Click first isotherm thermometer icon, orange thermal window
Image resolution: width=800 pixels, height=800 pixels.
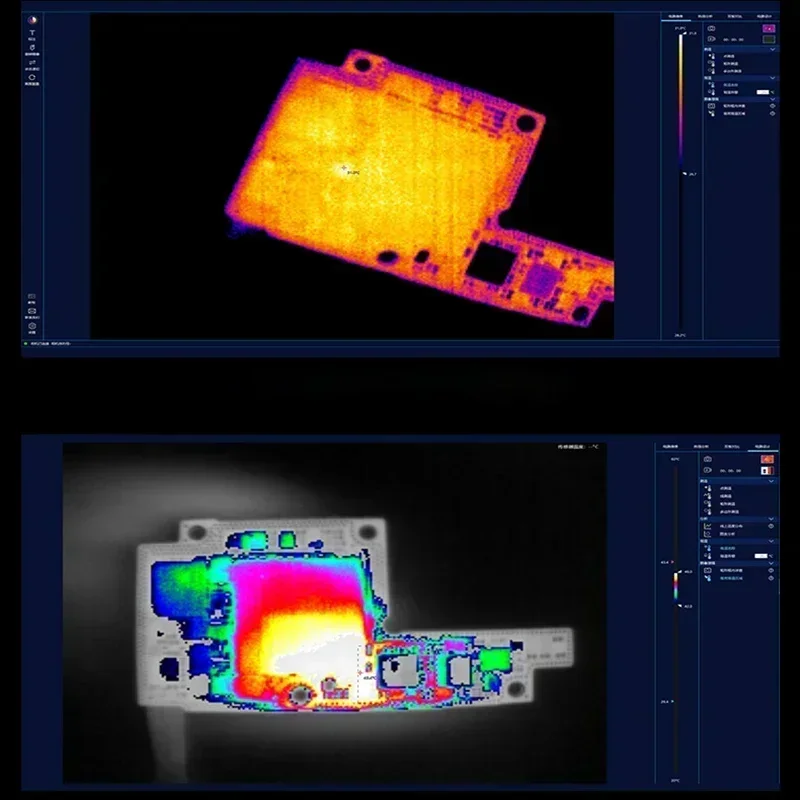pyautogui.click(x=712, y=85)
